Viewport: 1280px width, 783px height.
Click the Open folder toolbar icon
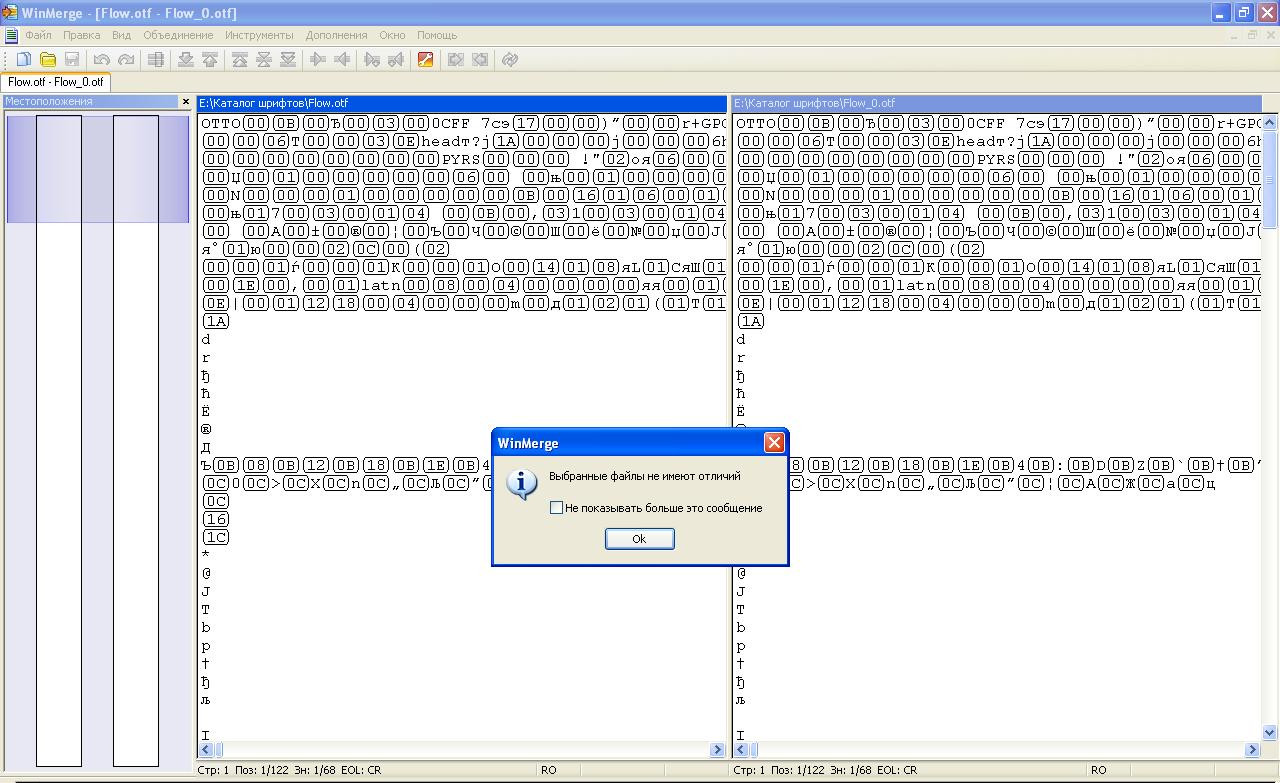point(47,60)
